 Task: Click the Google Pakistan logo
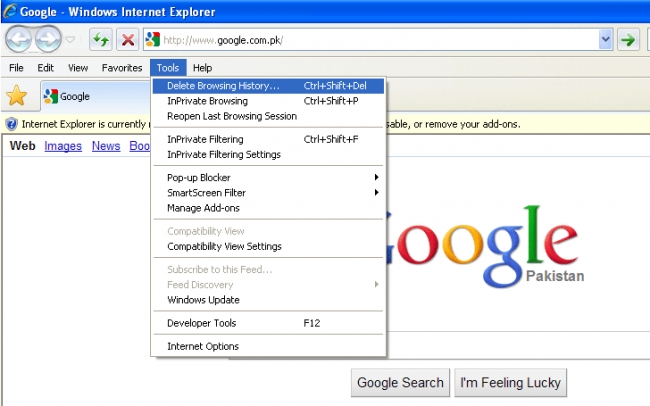click(x=485, y=246)
